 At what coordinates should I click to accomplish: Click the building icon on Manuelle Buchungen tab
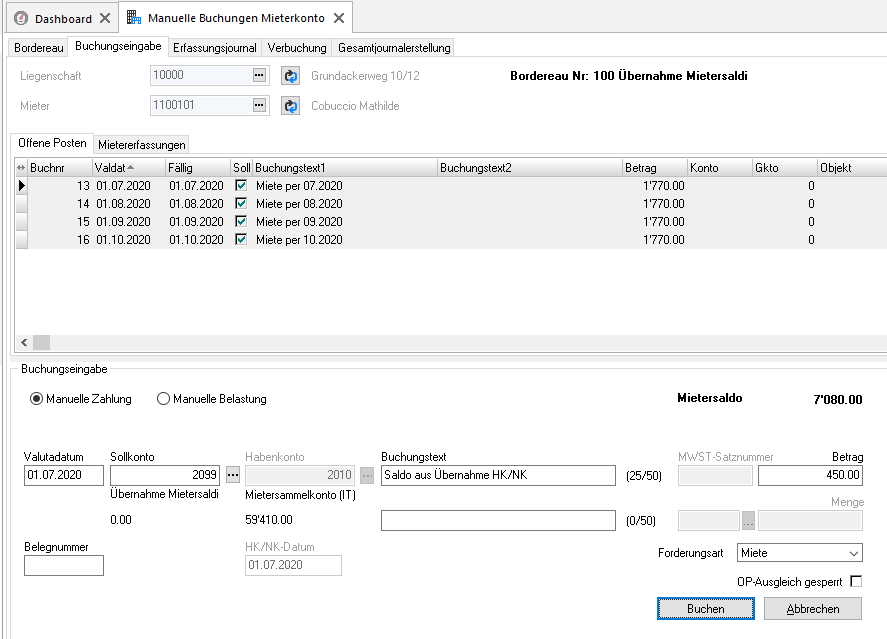click(x=134, y=18)
